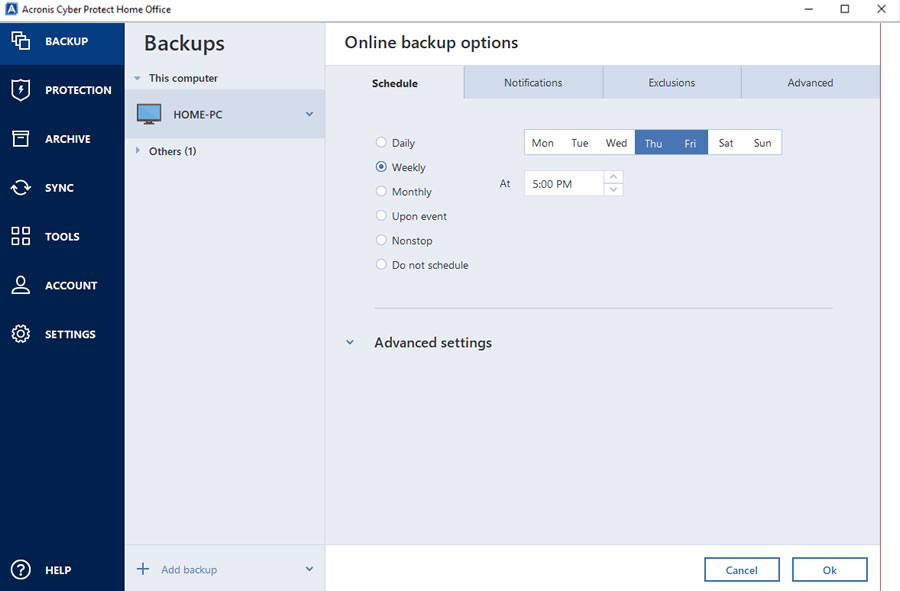Switch to the Exclusions tab
The height and width of the screenshot is (591, 900).
pyautogui.click(x=672, y=82)
